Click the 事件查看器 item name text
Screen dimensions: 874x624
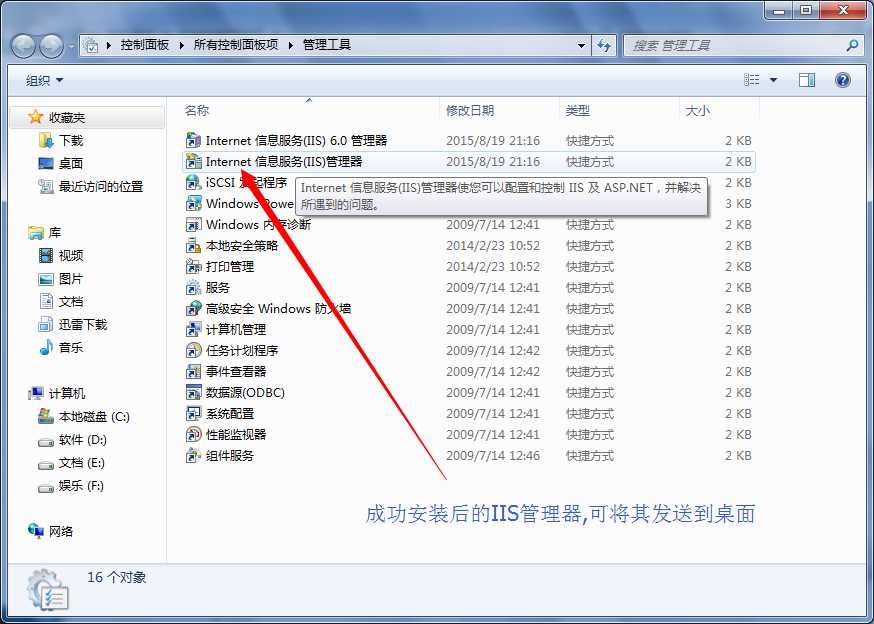[x=236, y=371]
